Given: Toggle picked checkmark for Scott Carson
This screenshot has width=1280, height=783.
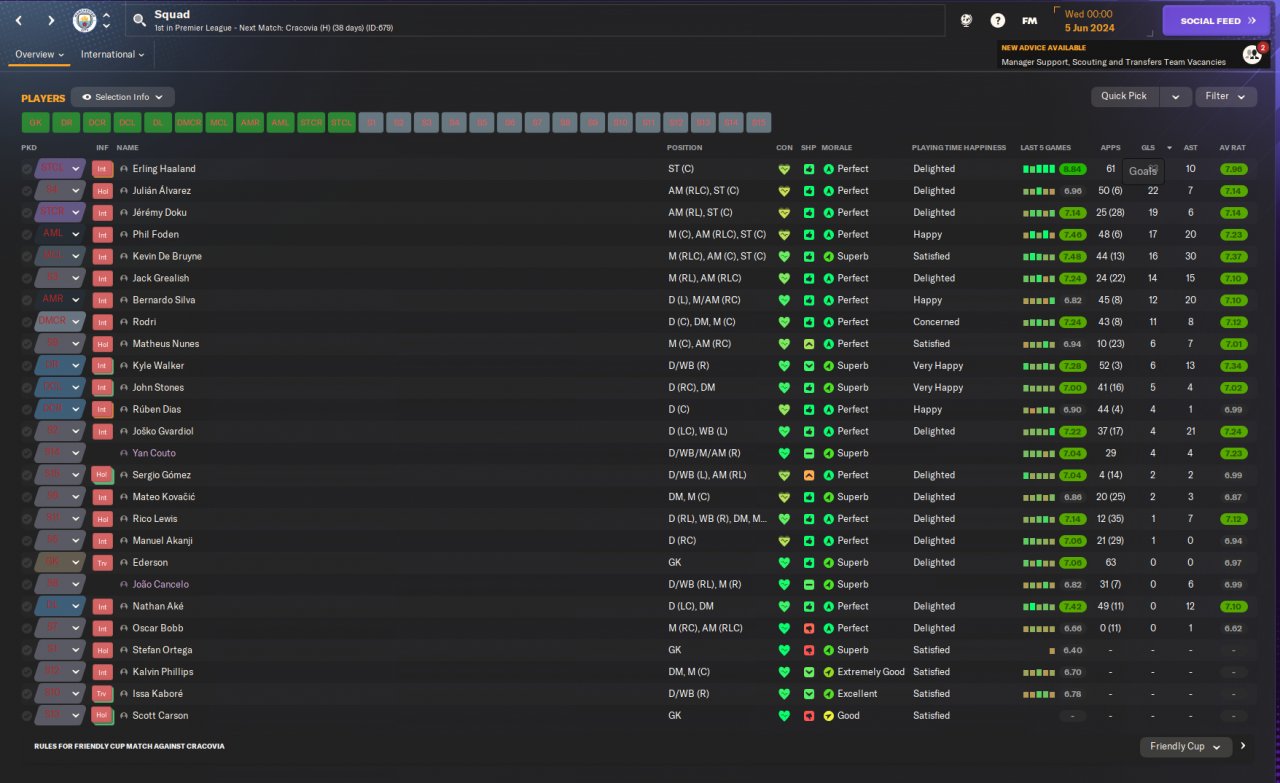Looking at the screenshot, I should coord(27,716).
